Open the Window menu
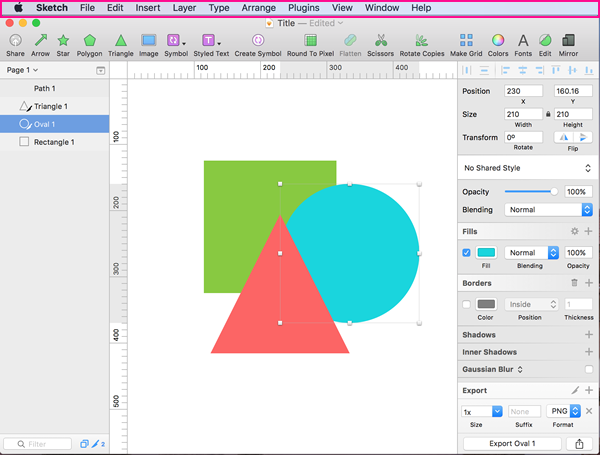Screen dimensions: 600x455 coord(382,8)
